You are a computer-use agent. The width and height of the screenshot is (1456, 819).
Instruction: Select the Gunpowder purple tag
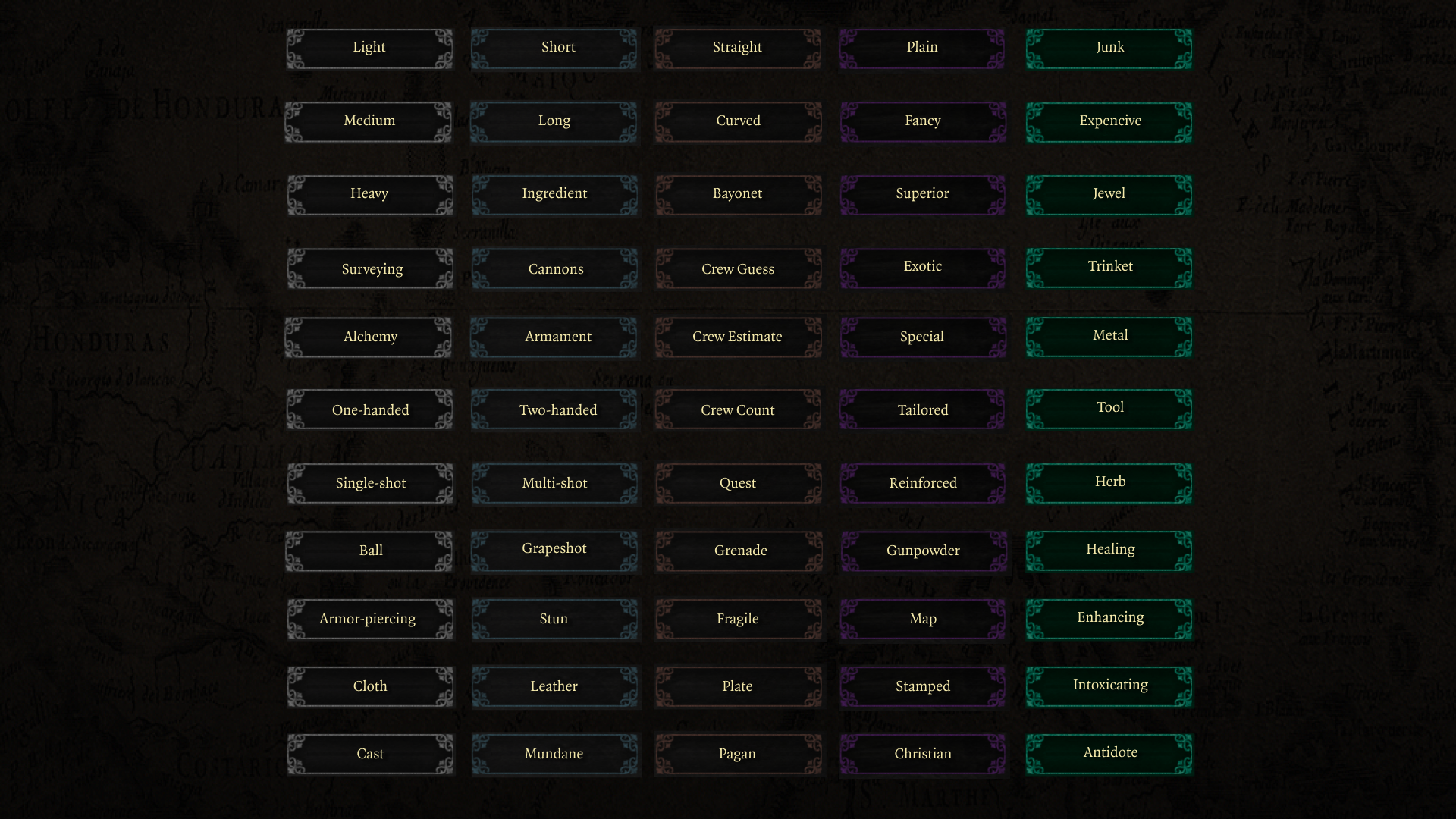(923, 551)
